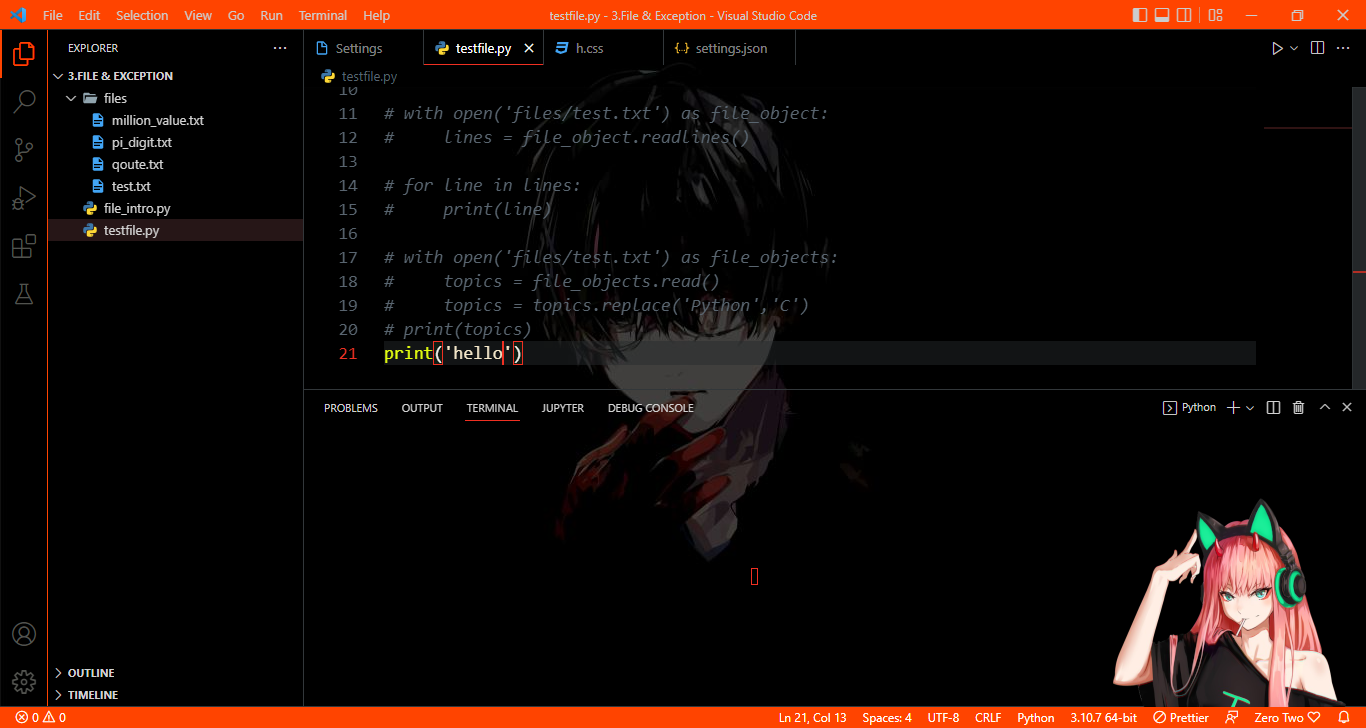The image size is (1366, 728).
Task: Open the Run and Debug panel
Action: pyautogui.click(x=24, y=197)
